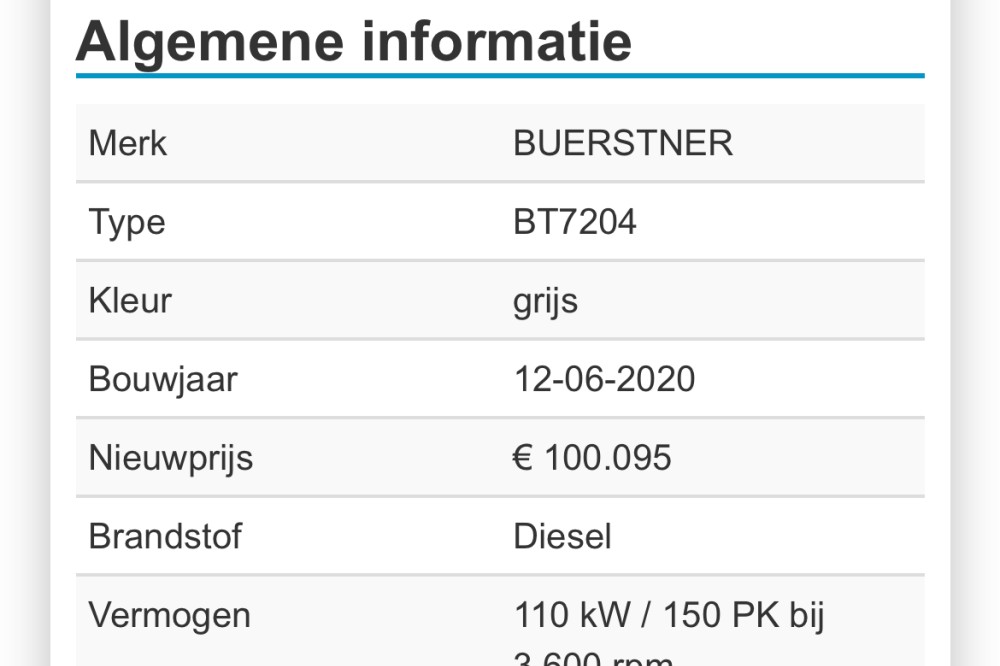Click the 3.600 rpm text
This screenshot has height=666, width=1000.
[593, 658]
